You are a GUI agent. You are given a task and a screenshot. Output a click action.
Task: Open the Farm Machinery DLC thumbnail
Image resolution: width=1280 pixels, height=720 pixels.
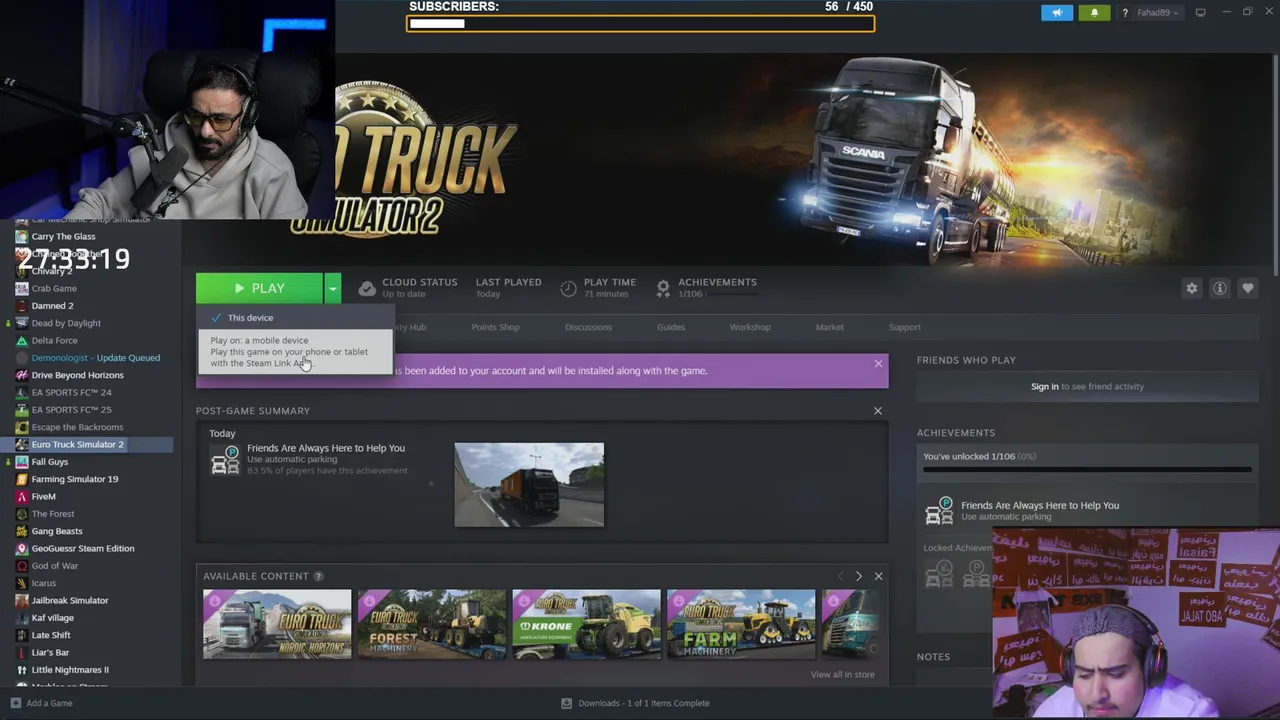[741, 624]
